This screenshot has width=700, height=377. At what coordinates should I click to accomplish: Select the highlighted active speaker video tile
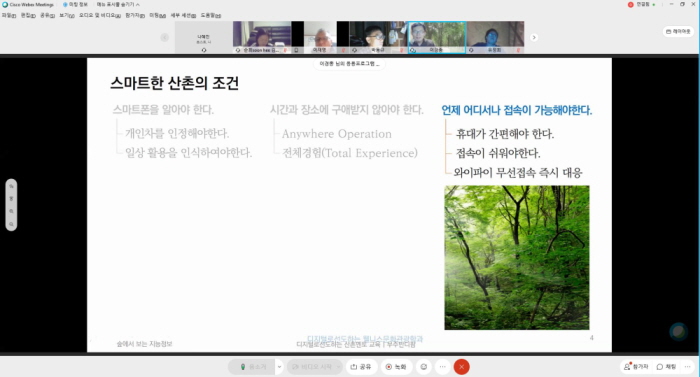pos(437,38)
